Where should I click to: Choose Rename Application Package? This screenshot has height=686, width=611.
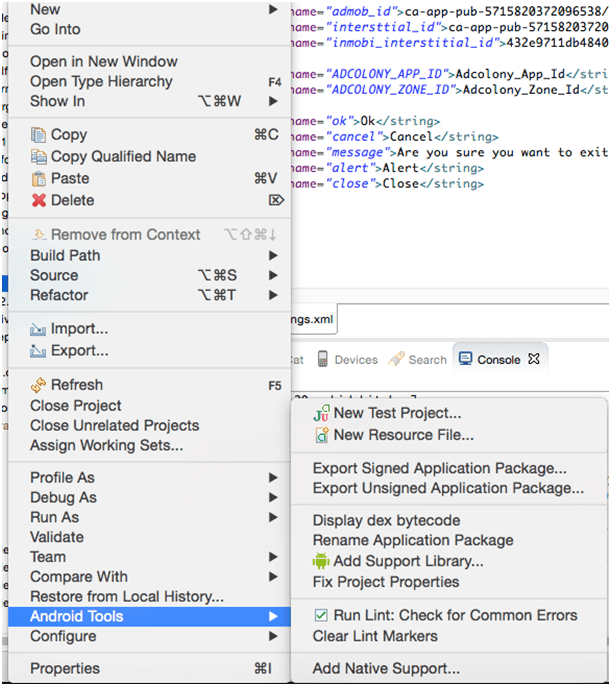coord(412,540)
